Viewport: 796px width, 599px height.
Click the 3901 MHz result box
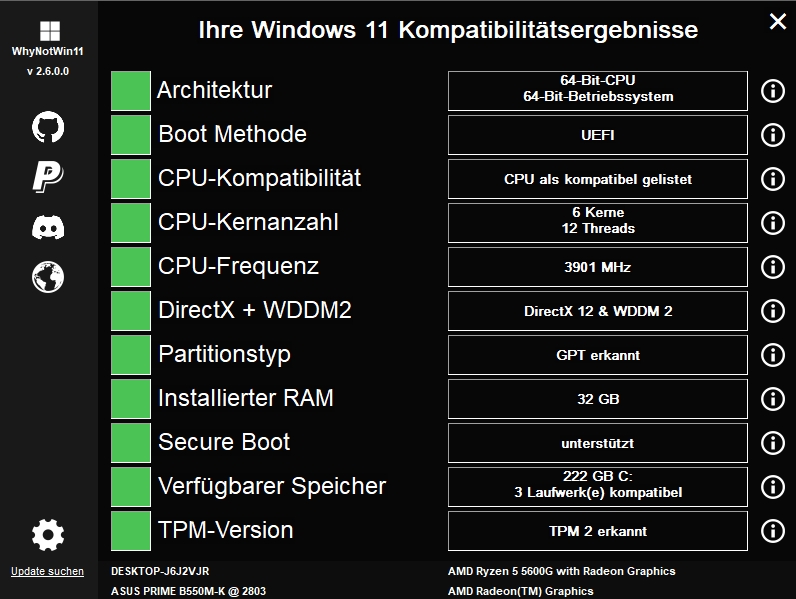(597, 267)
